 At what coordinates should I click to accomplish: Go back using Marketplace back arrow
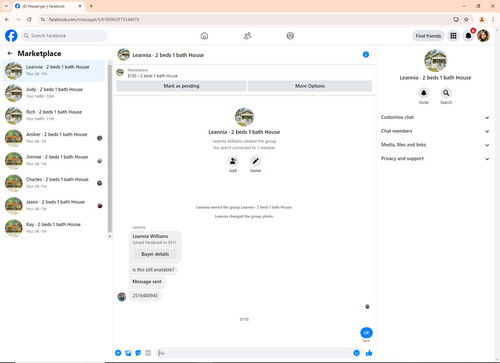(10, 53)
